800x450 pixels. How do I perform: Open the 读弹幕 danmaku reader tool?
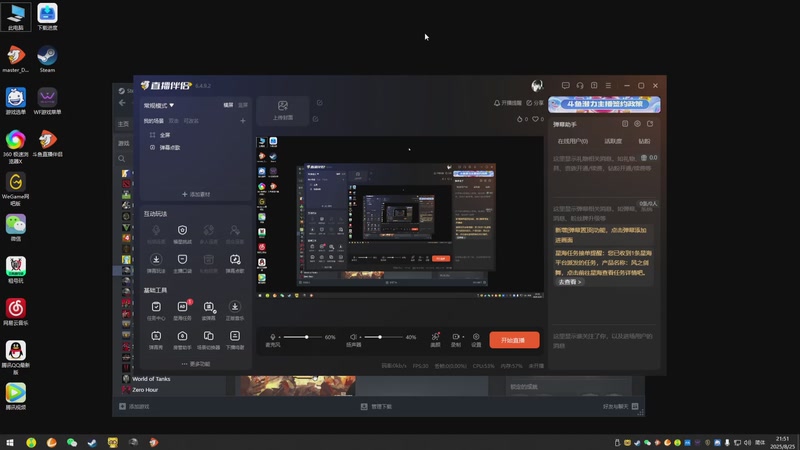click(209, 310)
